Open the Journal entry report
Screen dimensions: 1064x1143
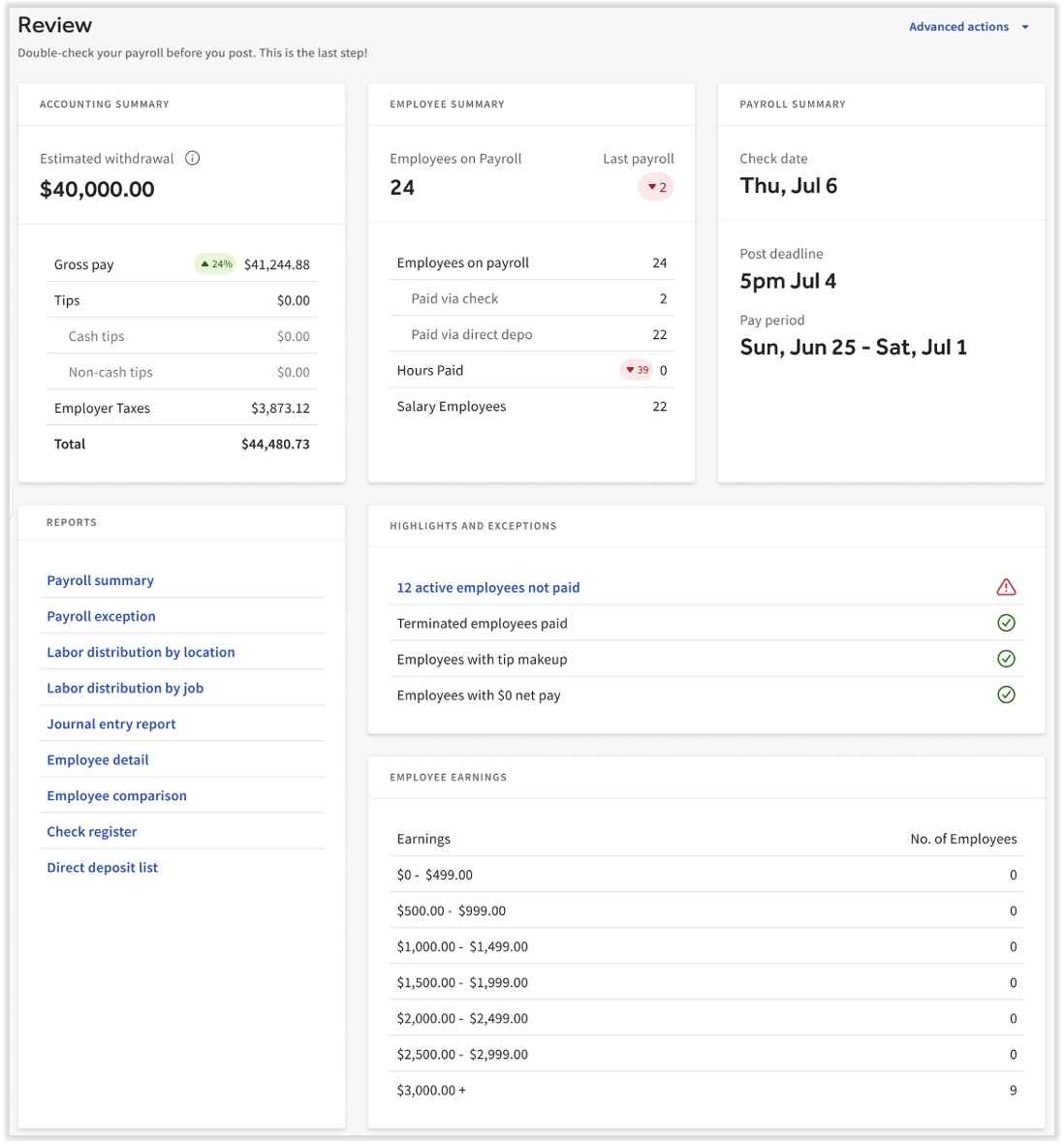click(x=110, y=723)
